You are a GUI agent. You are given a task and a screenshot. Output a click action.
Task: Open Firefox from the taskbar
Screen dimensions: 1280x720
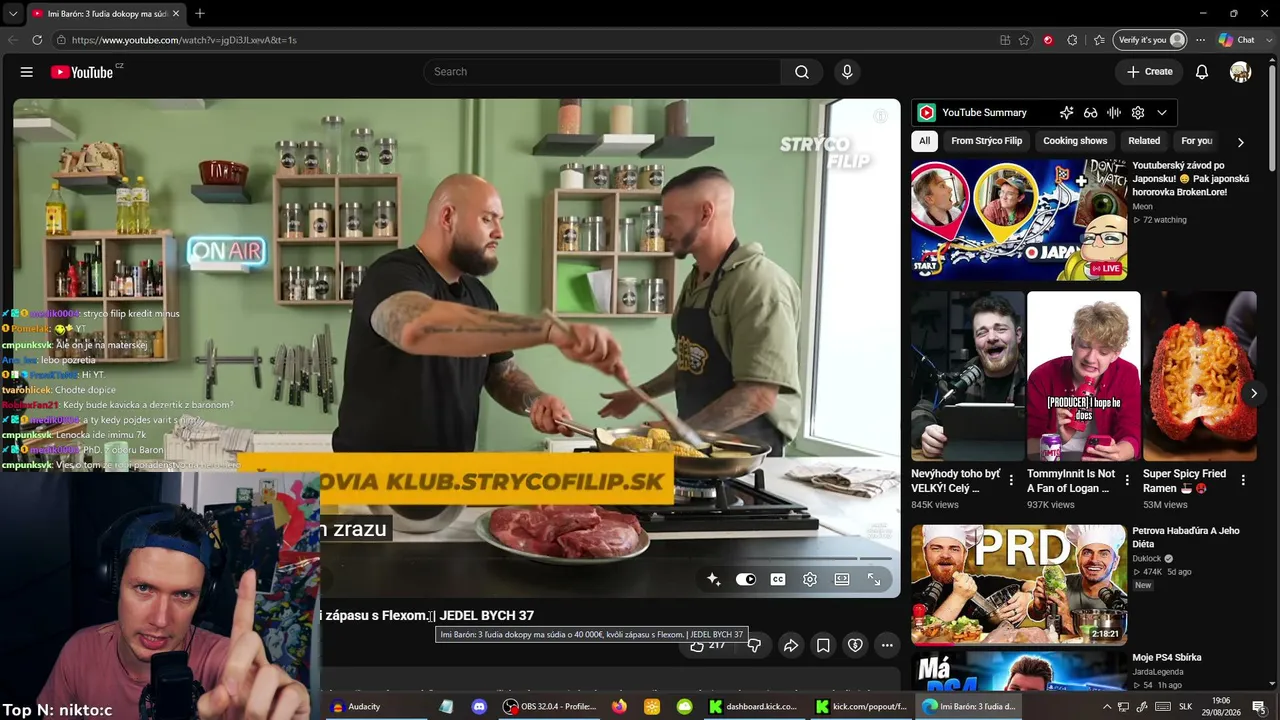(x=619, y=706)
